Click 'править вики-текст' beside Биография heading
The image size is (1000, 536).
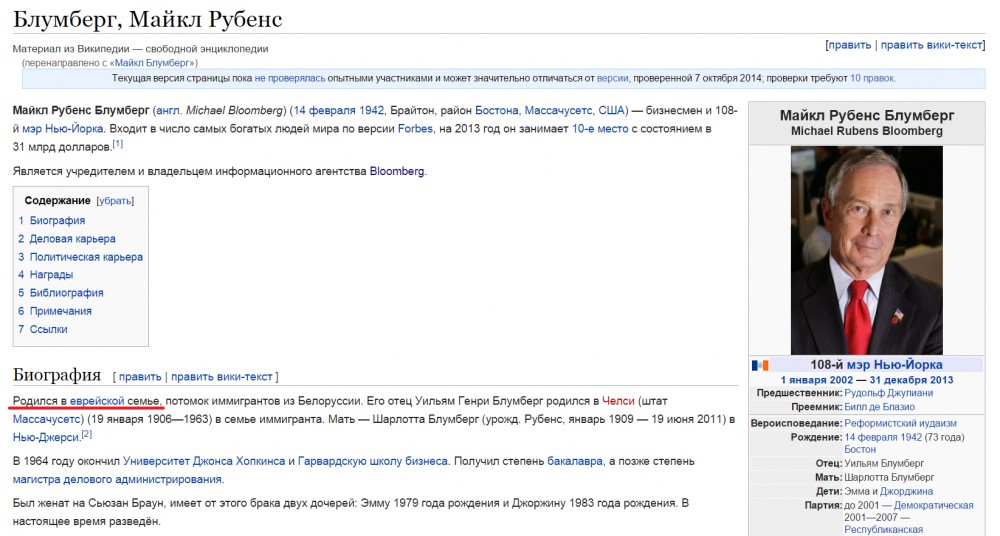[221, 377]
